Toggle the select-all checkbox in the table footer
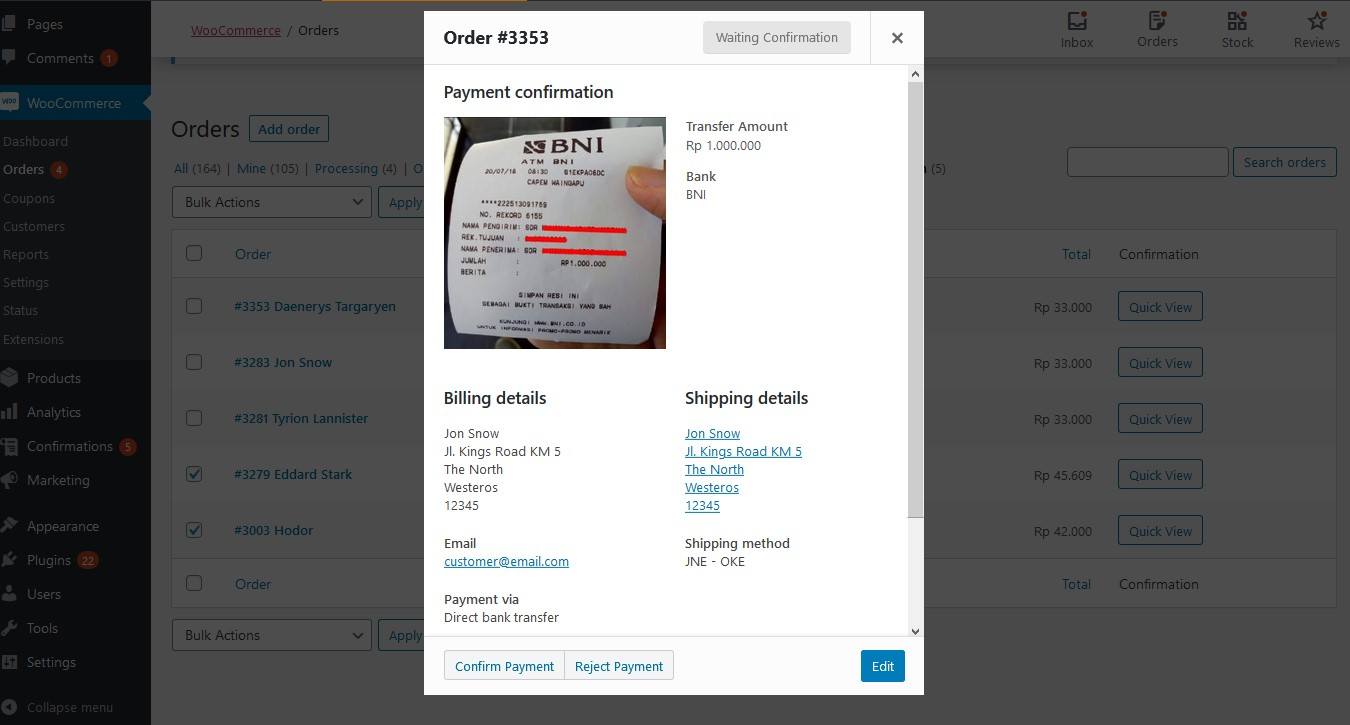1350x725 pixels. click(x=194, y=583)
